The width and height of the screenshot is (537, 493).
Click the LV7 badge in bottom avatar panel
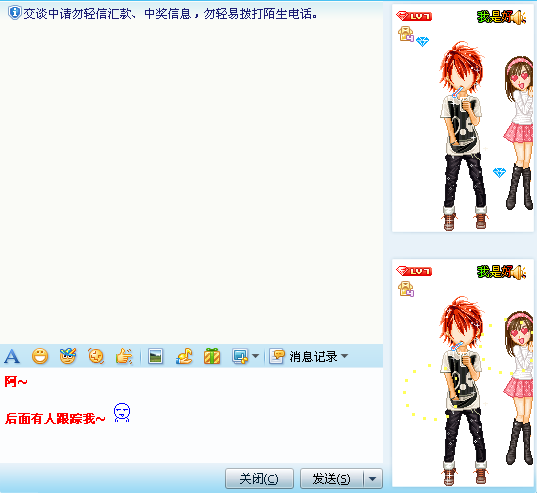click(414, 271)
